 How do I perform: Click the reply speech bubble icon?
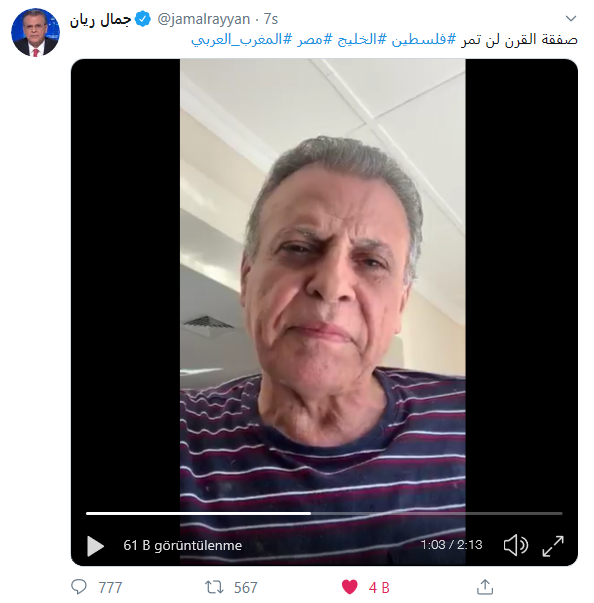coord(79,587)
